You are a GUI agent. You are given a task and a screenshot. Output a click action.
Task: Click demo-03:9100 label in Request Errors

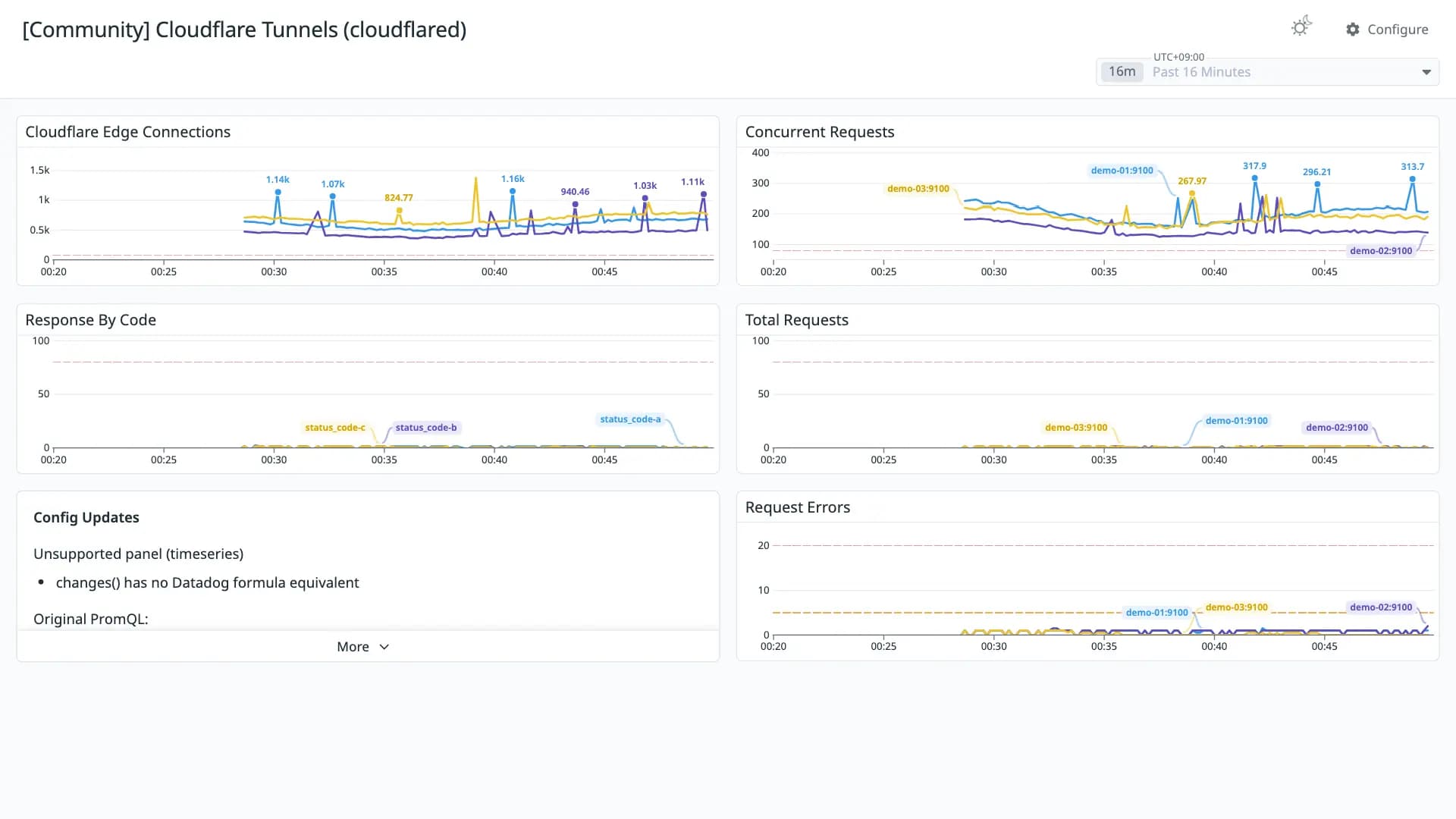pyautogui.click(x=1236, y=607)
